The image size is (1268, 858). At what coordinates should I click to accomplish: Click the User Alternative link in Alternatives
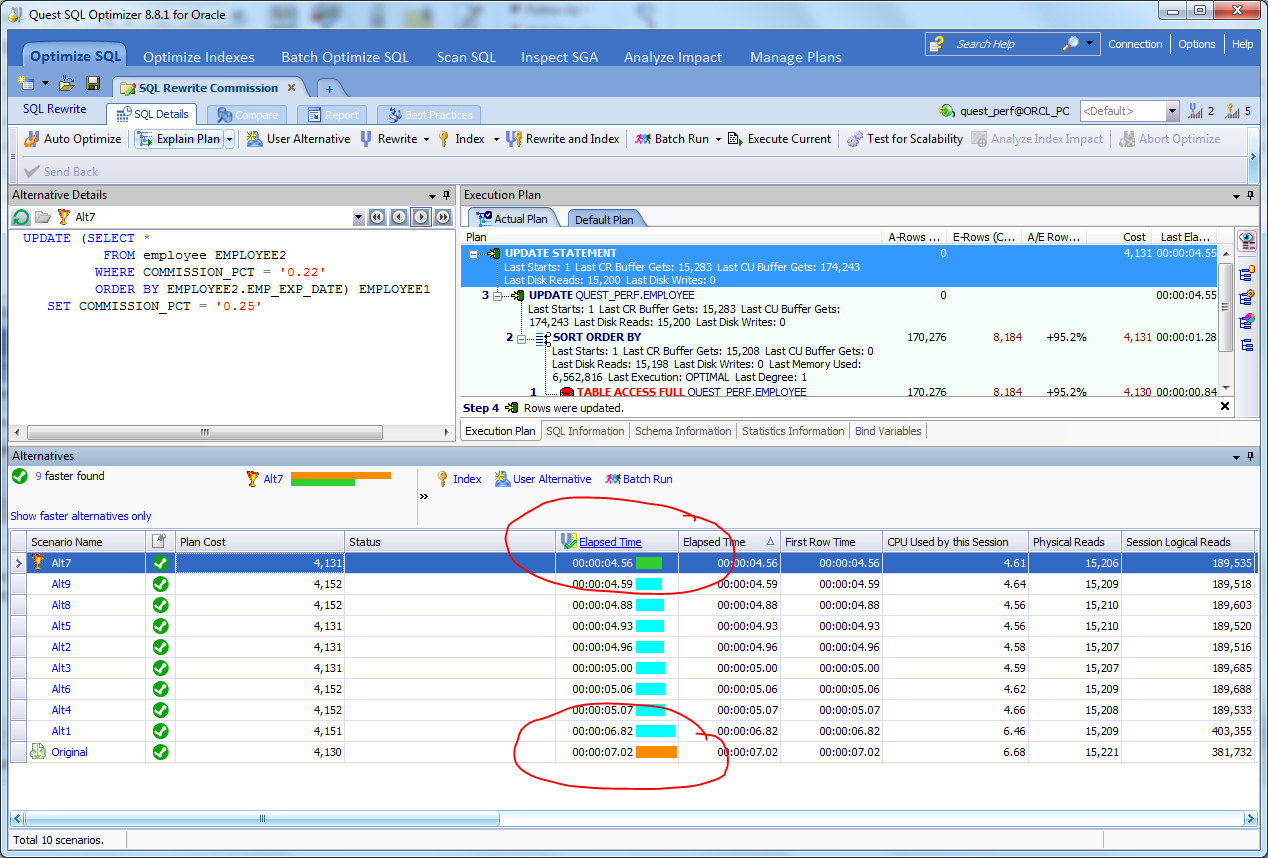[x=543, y=479]
